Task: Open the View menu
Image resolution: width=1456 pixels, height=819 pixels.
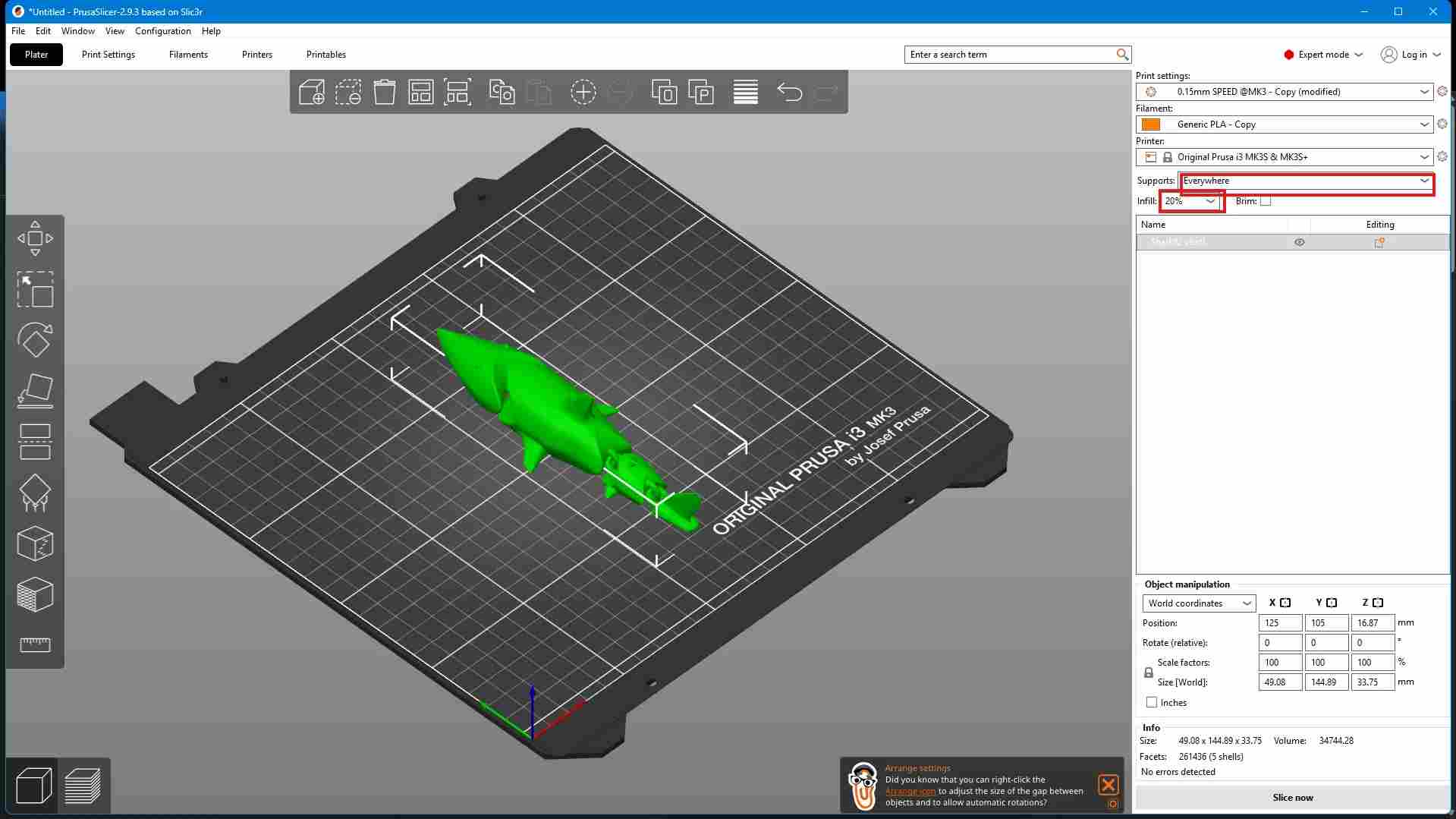Action: click(115, 31)
